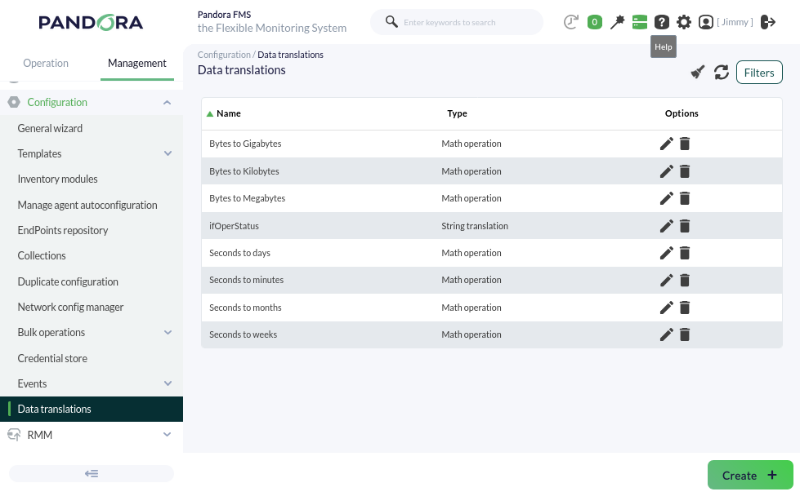Delete the Seconds to days translation
This screenshot has height=496, width=800.
[685, 253]
